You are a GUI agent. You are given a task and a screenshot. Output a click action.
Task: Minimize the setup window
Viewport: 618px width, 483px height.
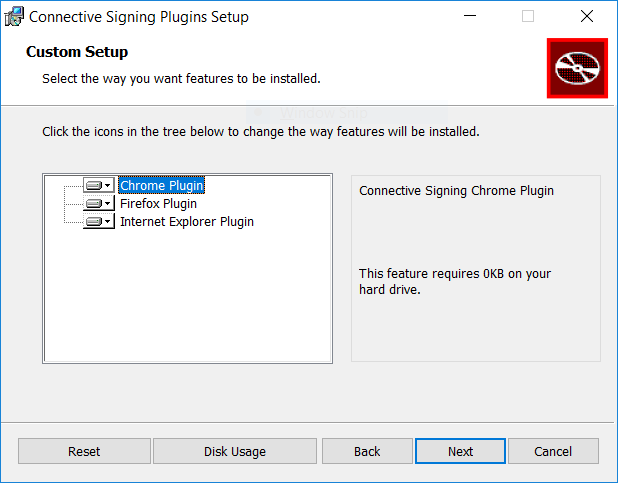[469, 17]
